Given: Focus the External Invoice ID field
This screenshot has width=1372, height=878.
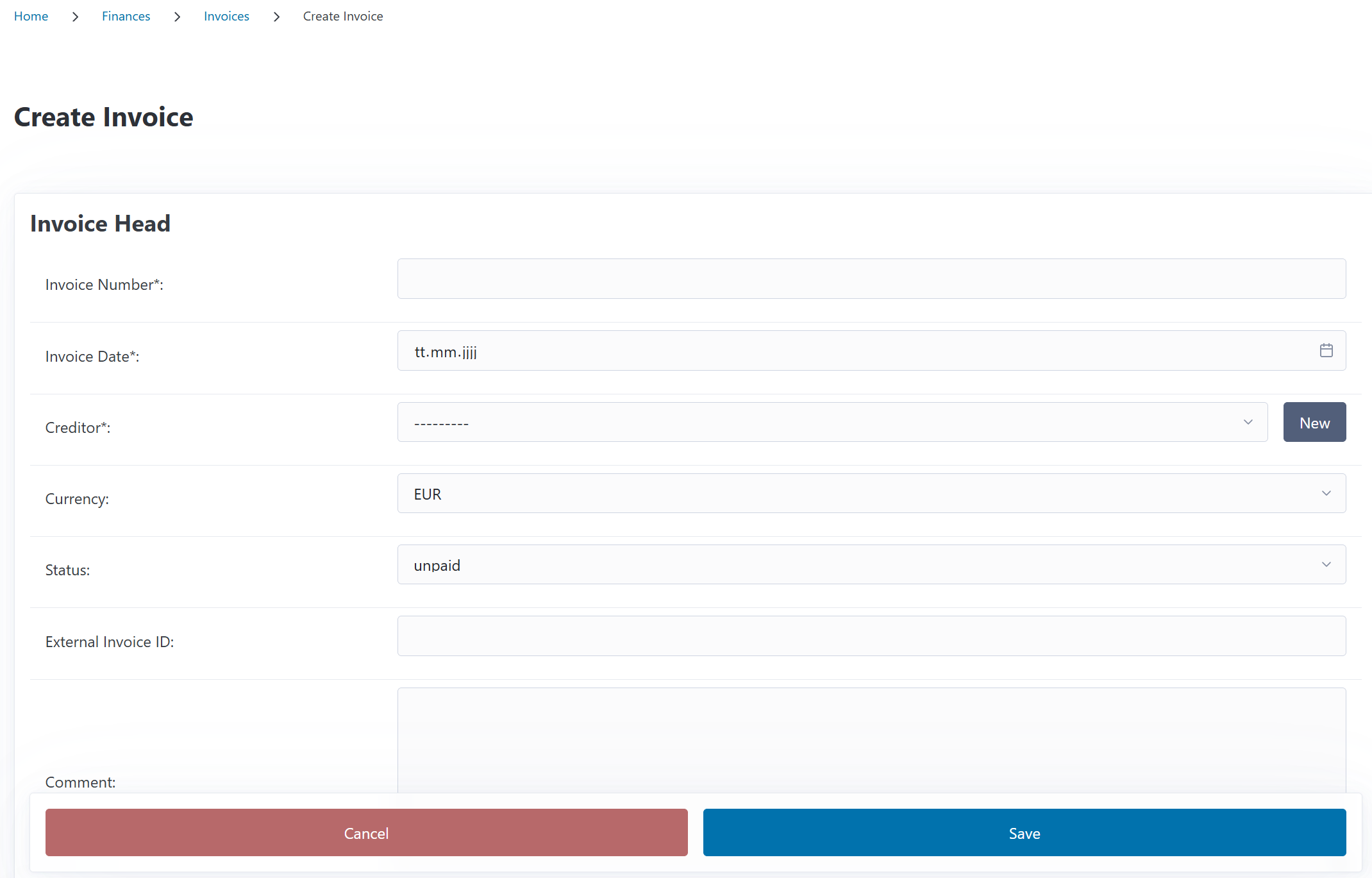Looking at the screenshot, I should coord(871,636).
